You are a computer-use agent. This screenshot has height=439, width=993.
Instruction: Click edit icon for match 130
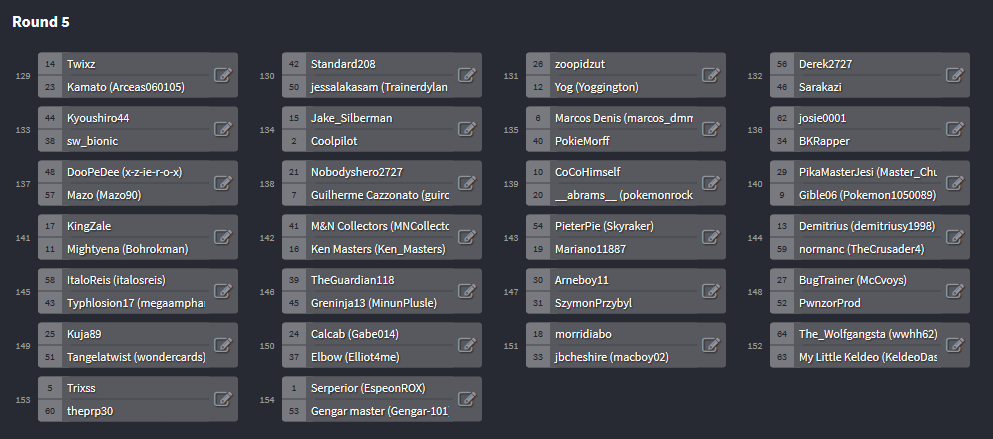point(466,75)
